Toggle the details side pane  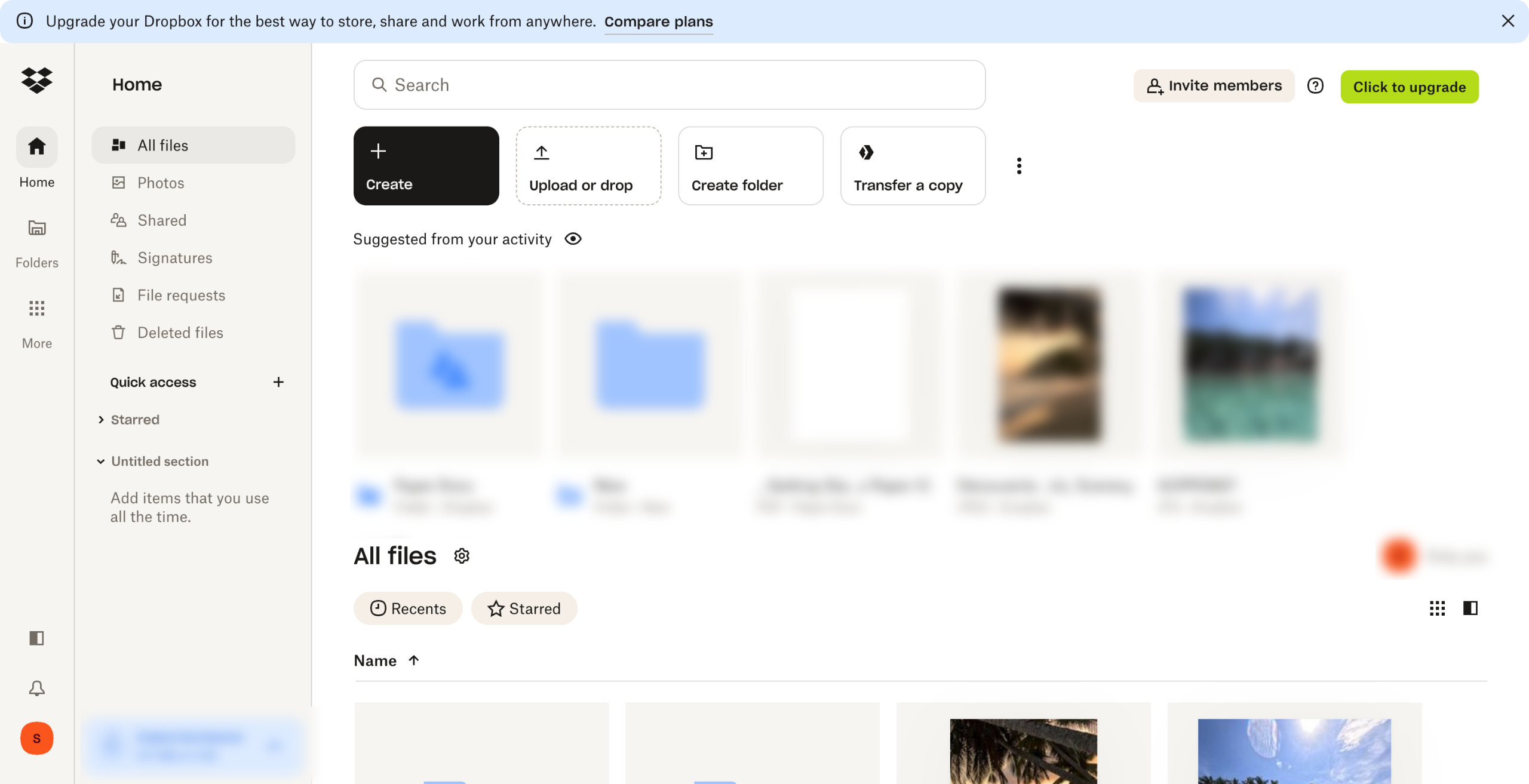click(1470, 608)
